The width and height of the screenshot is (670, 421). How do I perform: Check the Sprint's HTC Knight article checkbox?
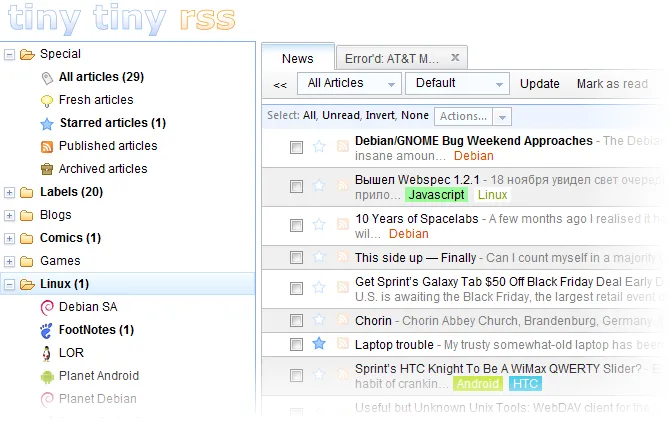(x=296, y=376)
